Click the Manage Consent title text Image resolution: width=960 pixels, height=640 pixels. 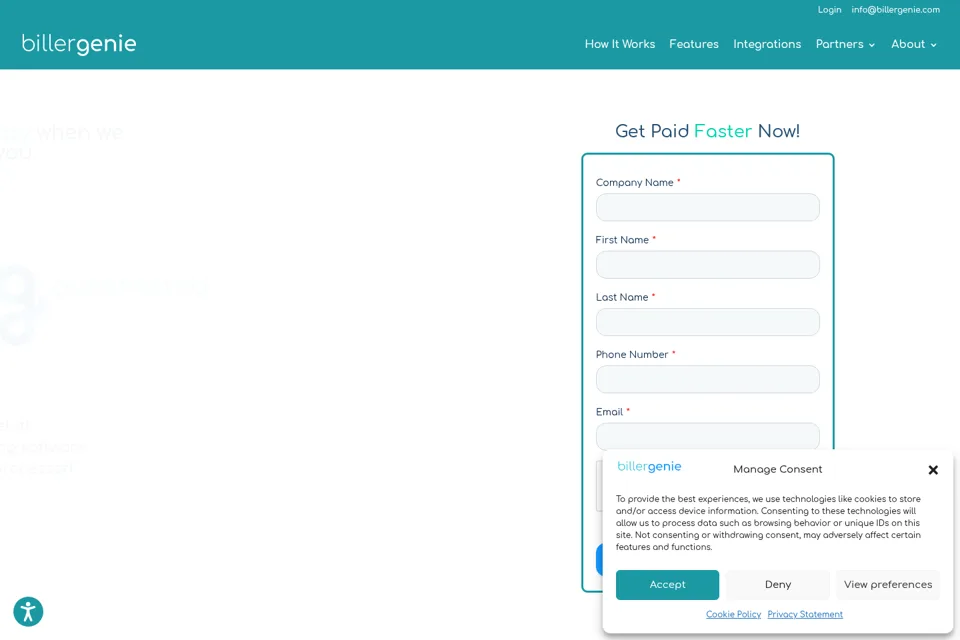pyautogui.click(x=778, y=469)
